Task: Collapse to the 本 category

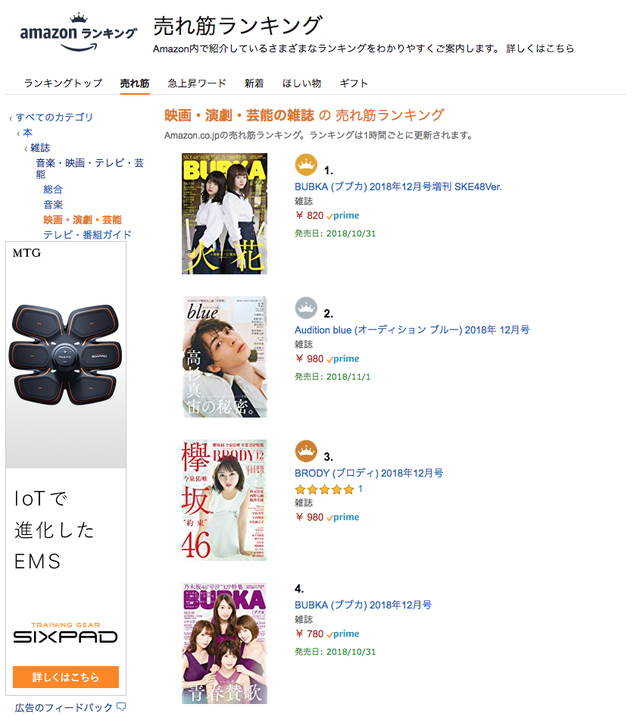Action: (28, 133)
